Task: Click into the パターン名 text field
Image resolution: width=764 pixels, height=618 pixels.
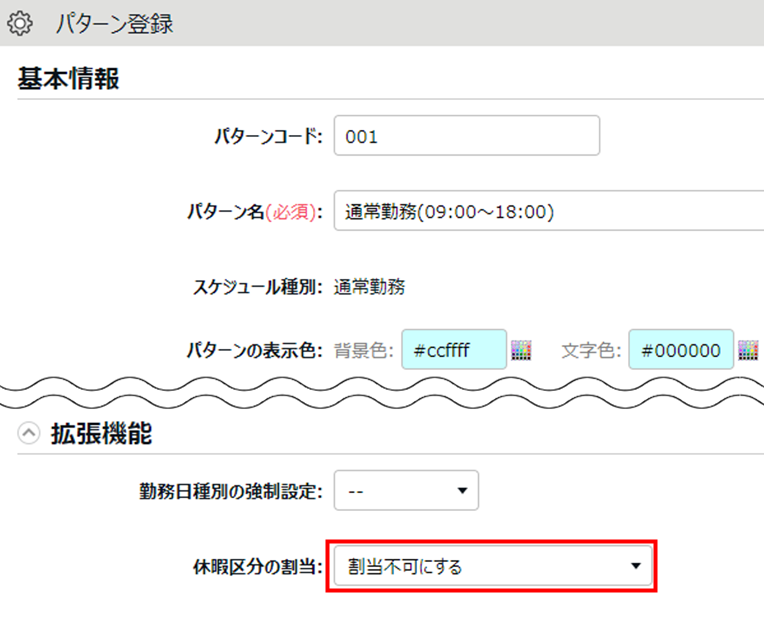Action: point(549,211)
